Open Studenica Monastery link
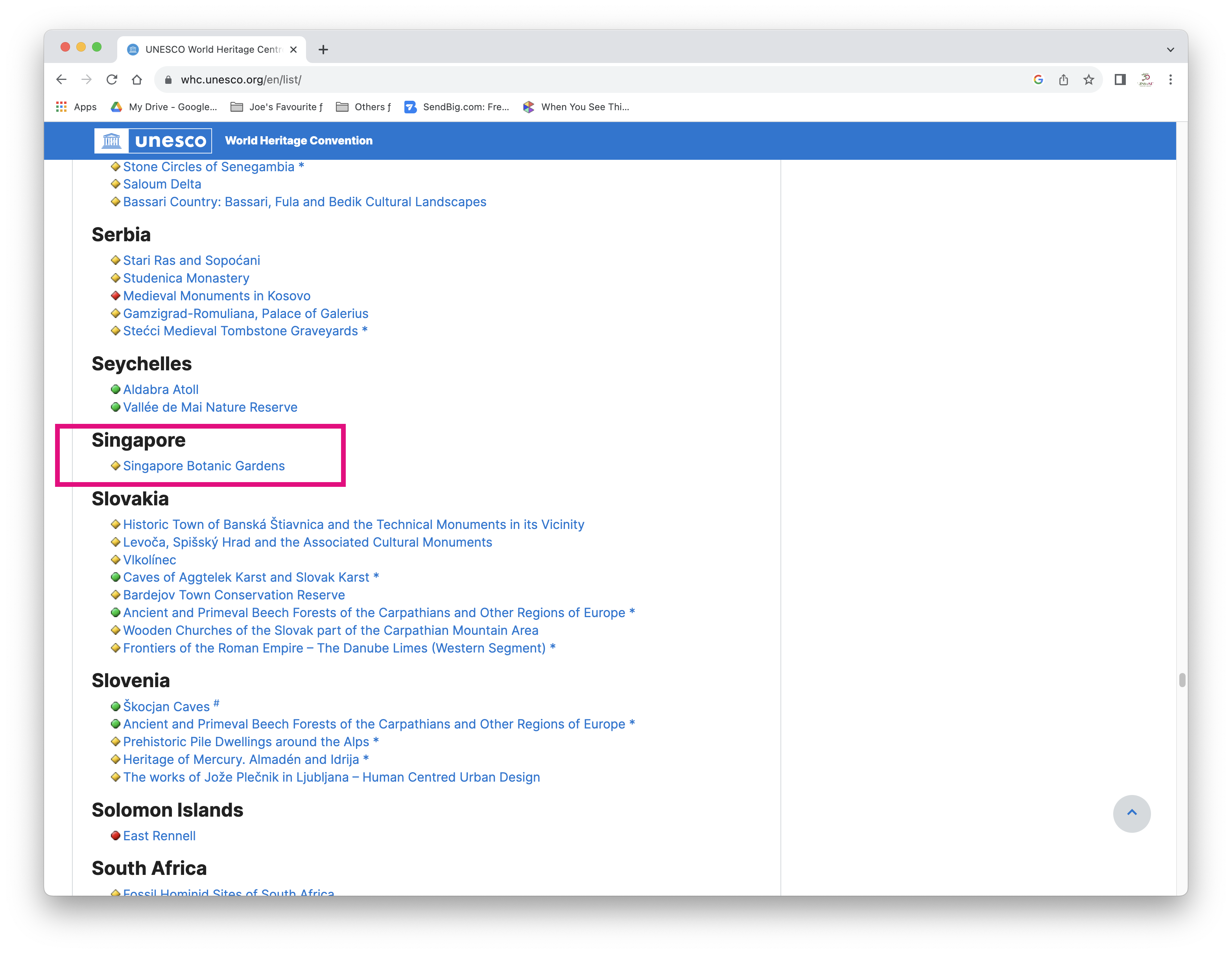Screen dimensions: 1232x954 coord(186,278)
